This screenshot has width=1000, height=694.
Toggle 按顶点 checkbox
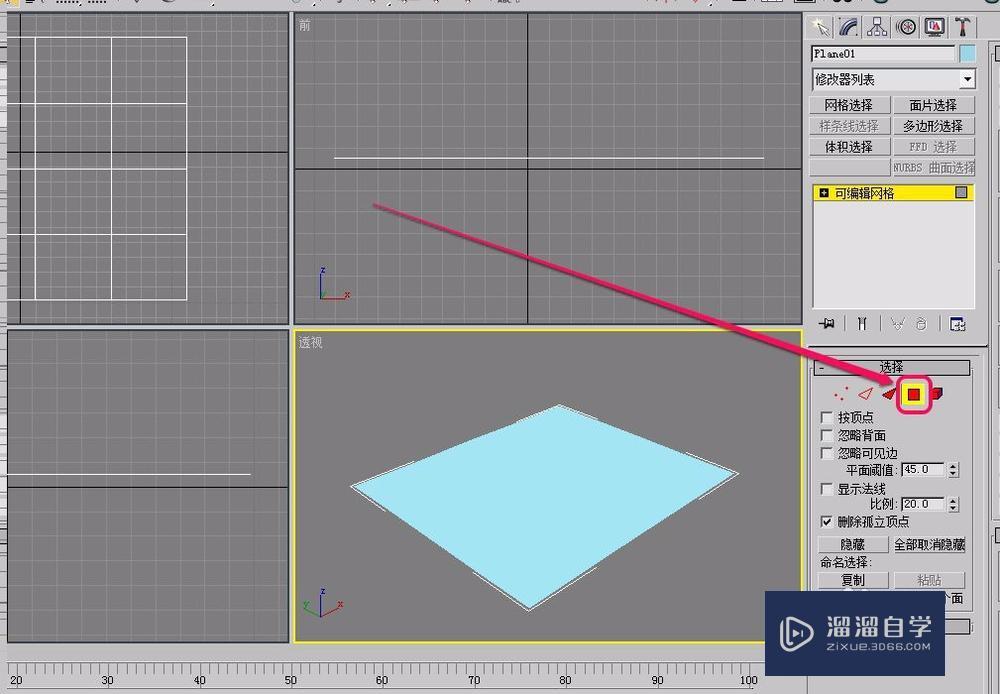pyautogui.click(x=827, y=417)
